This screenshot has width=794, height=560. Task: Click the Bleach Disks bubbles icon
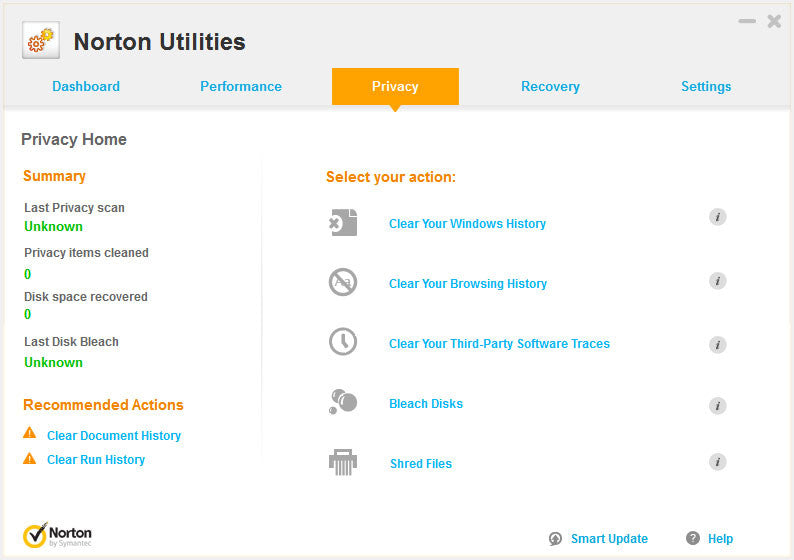point(343,402)
